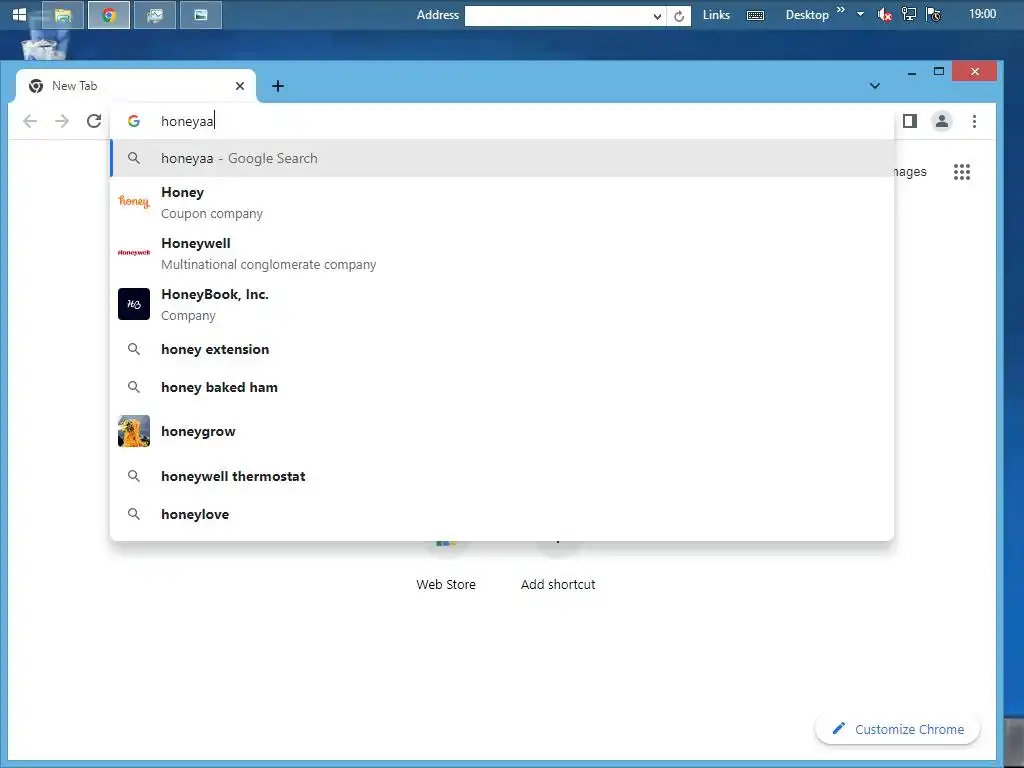The width and height of the screenshot is (1024, 768).
Task: Open the Desktop toolbar on the taskbar
Action: coord(807,14)
